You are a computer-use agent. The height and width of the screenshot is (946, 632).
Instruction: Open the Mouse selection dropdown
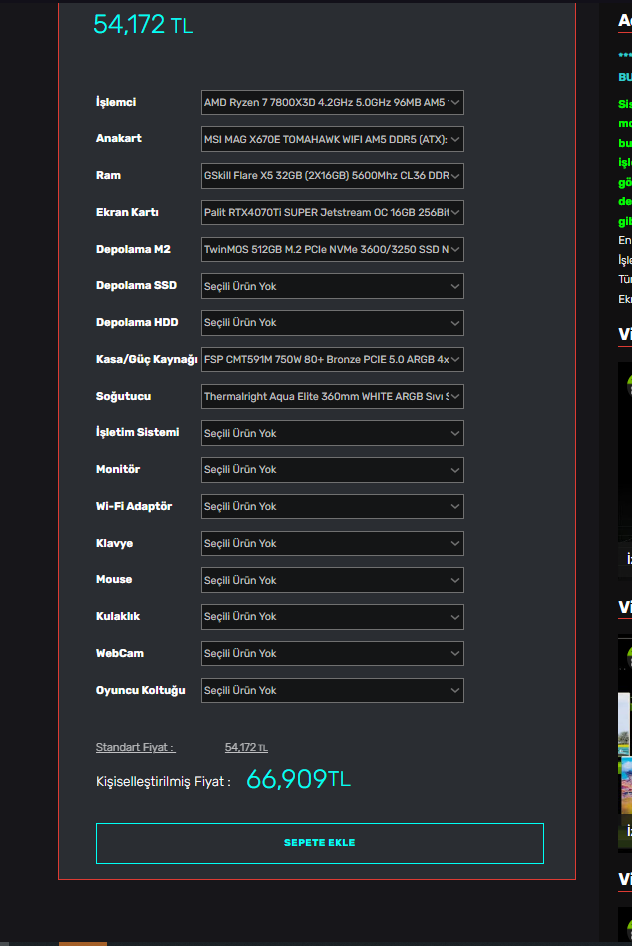(332, 580)
